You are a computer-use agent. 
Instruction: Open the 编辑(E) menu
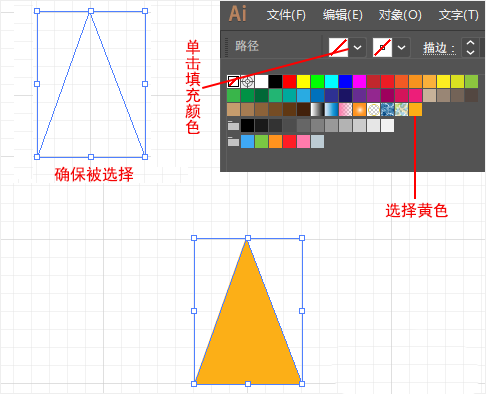(342, 15)
